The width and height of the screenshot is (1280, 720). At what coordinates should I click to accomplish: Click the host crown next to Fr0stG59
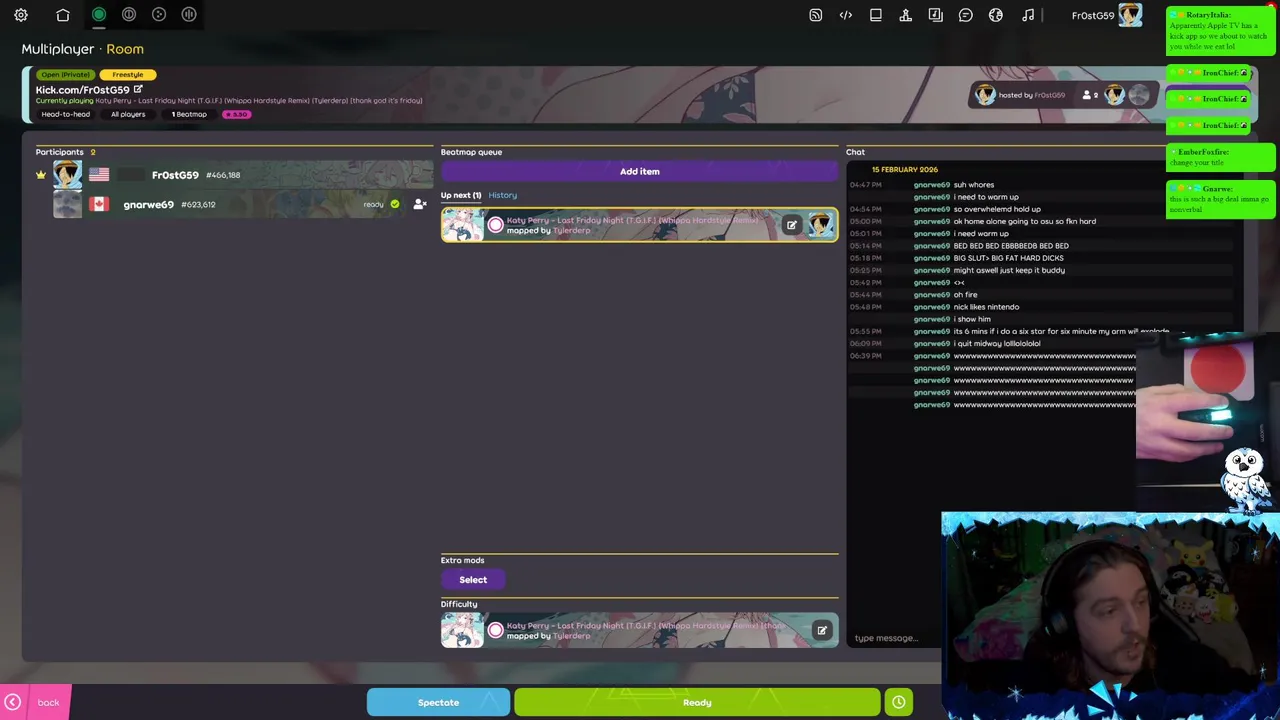(41, 175)
